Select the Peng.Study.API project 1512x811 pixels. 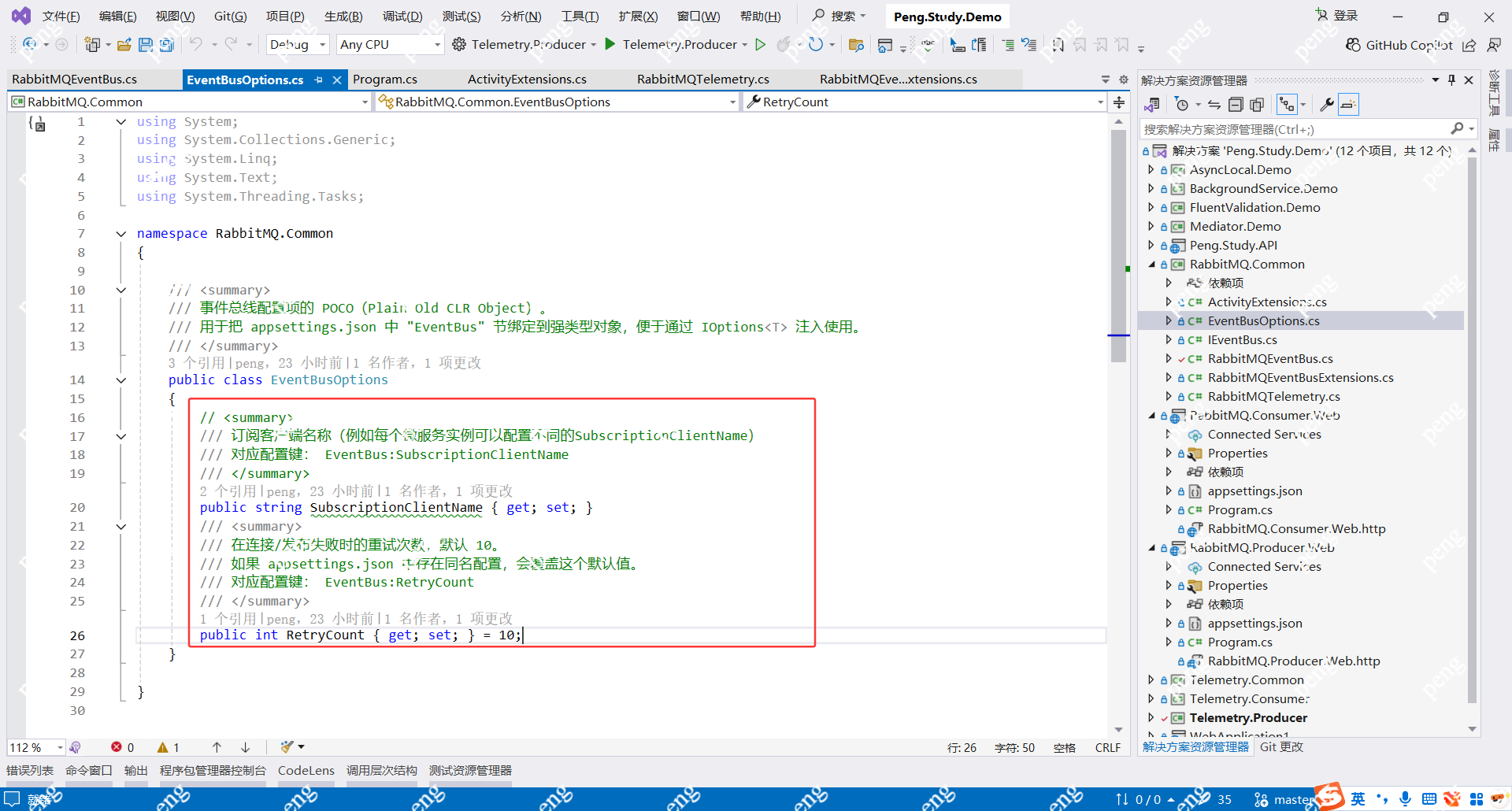[1233, 246]
